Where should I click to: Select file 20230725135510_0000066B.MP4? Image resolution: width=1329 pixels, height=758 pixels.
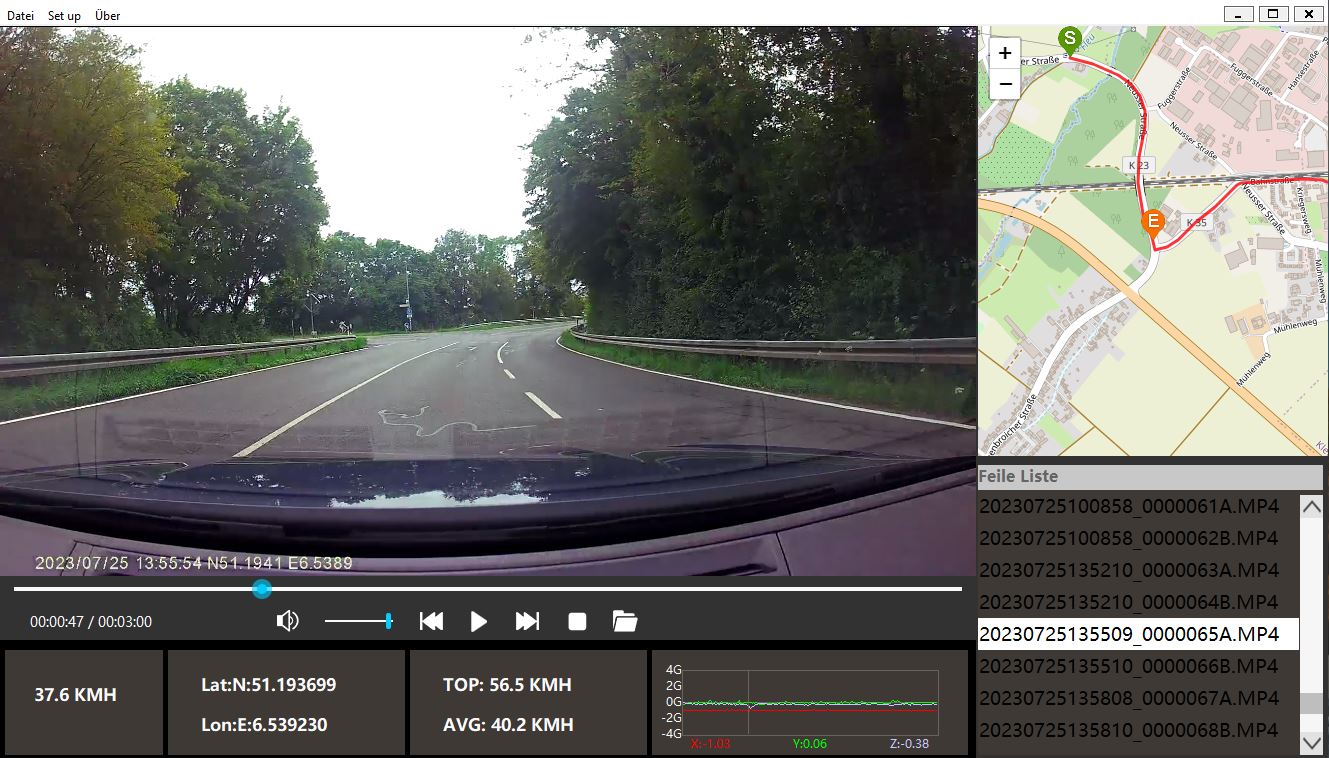click(1128, 666)
